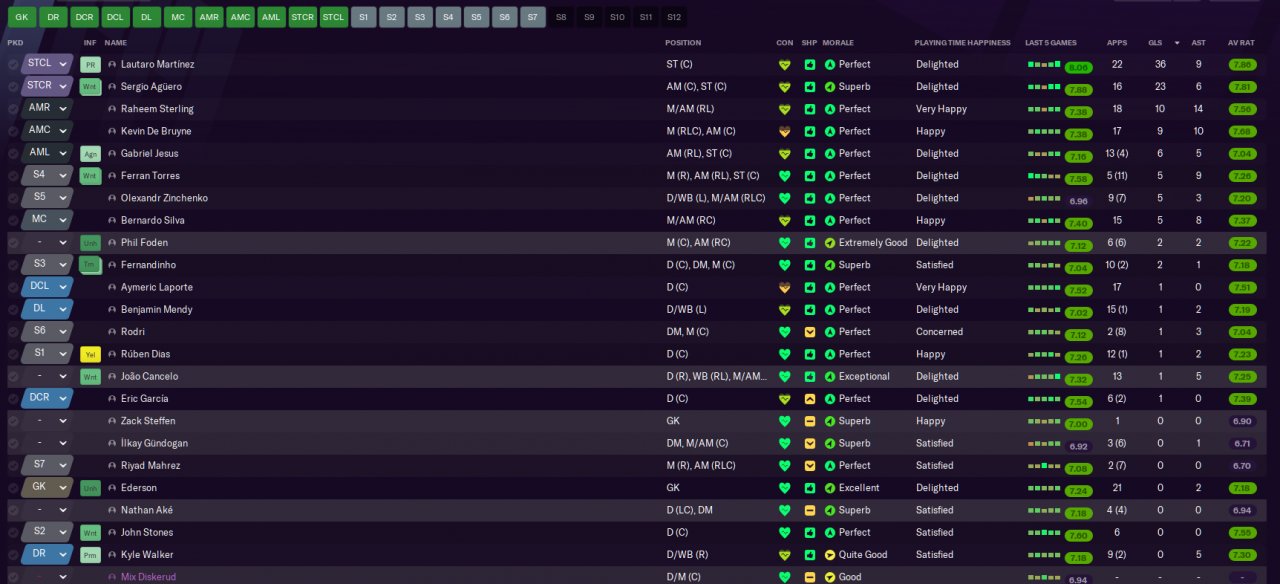Click the 7.86 average rating badge for Lautaro Martínez

click(x=1242, y=64)
